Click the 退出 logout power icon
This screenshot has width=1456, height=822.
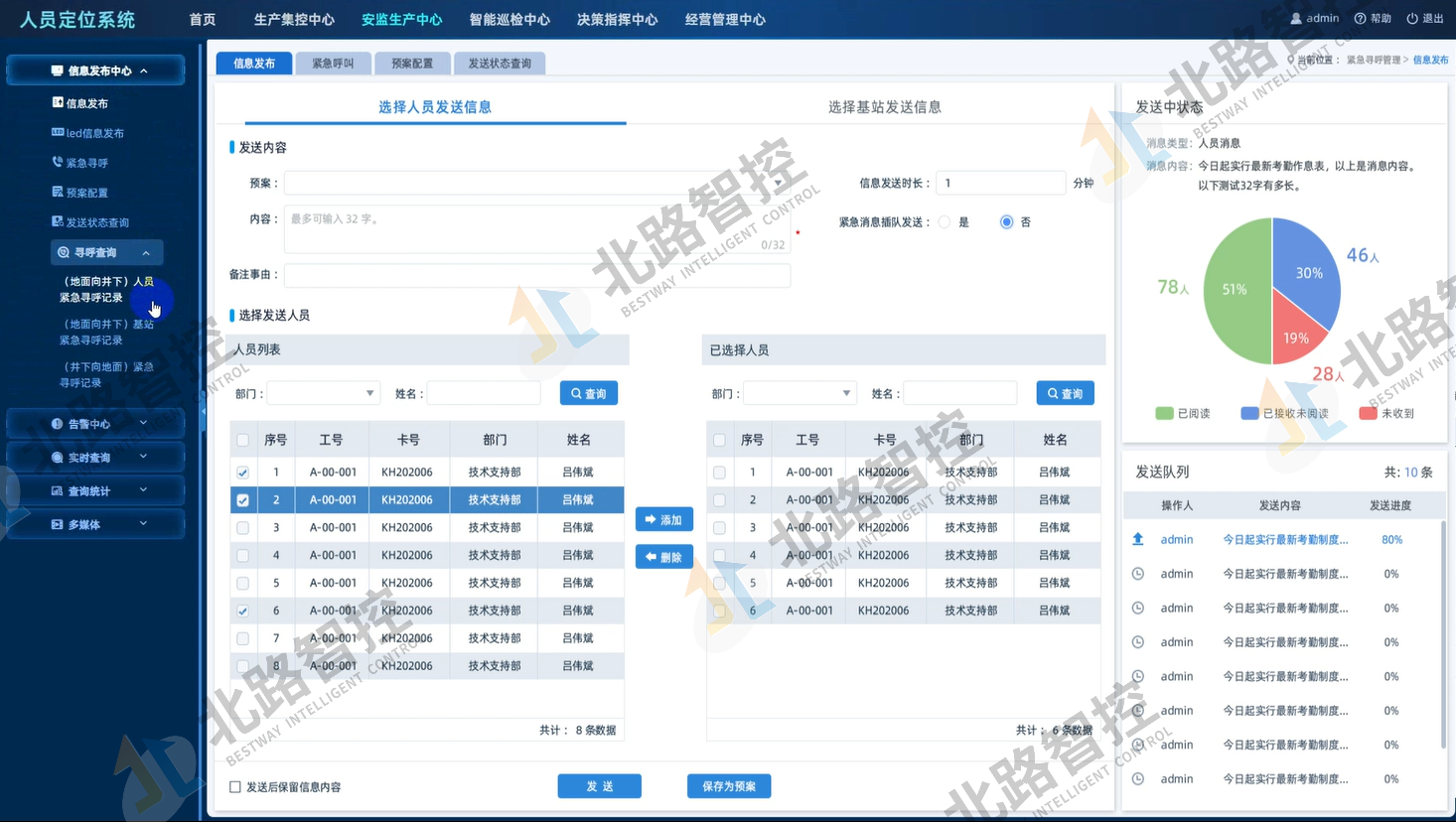[1412, 19]
